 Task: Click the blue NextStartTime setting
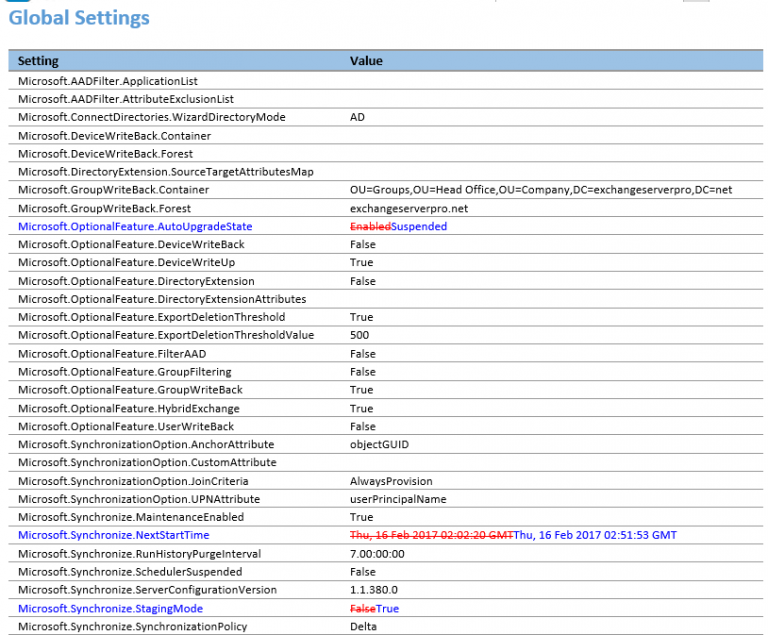coord(114,535)
